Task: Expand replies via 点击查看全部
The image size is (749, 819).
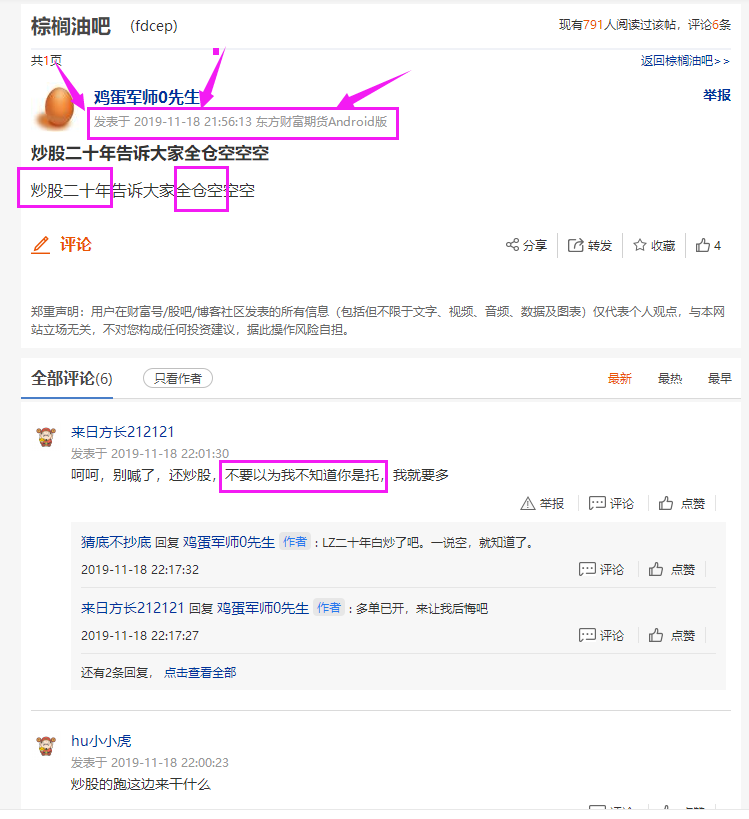Action: [x=200, y=672]
